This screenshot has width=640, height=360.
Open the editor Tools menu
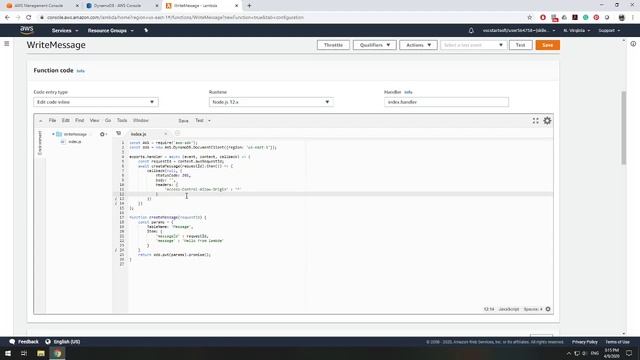point(122,120)
